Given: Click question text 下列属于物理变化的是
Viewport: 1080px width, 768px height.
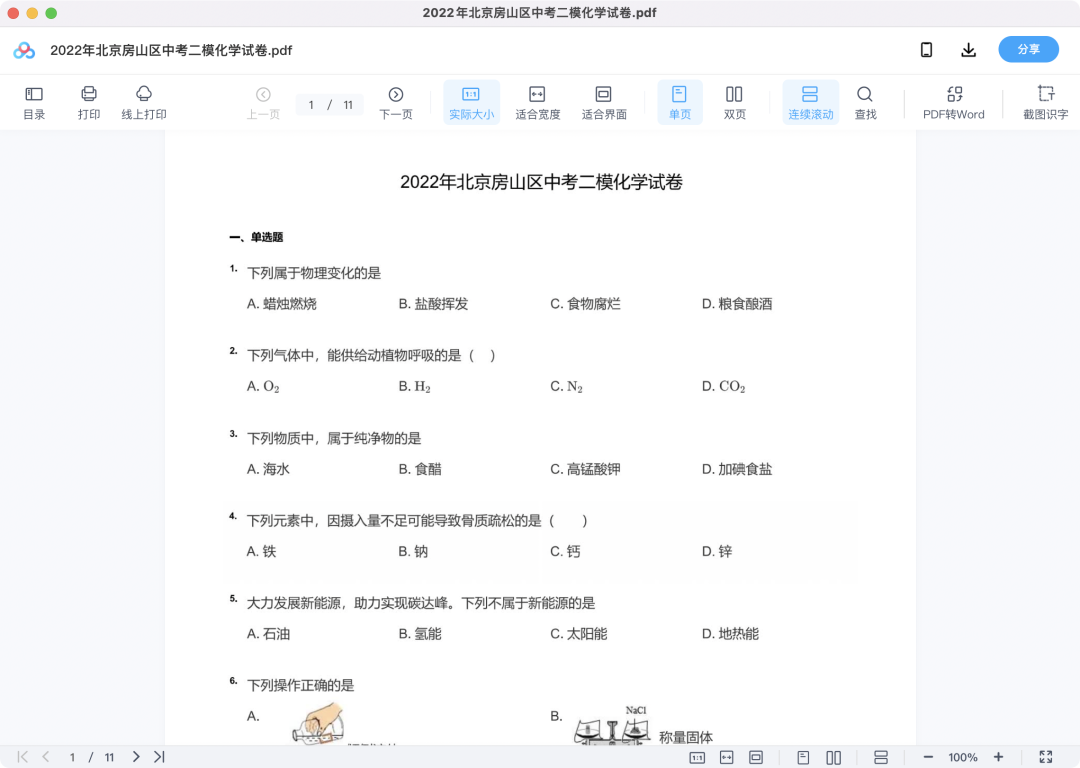Looking at the screenshot, I should pos(314,273).
